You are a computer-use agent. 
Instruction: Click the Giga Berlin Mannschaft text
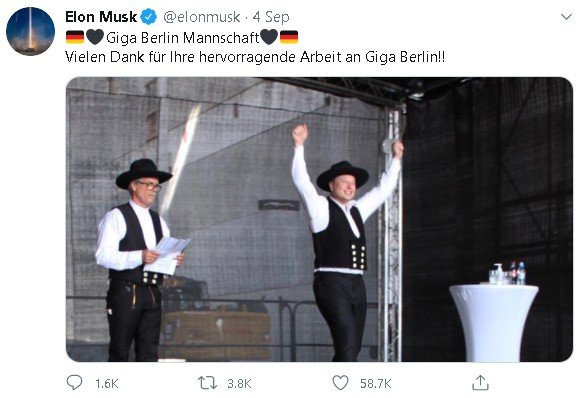point(183,38)
